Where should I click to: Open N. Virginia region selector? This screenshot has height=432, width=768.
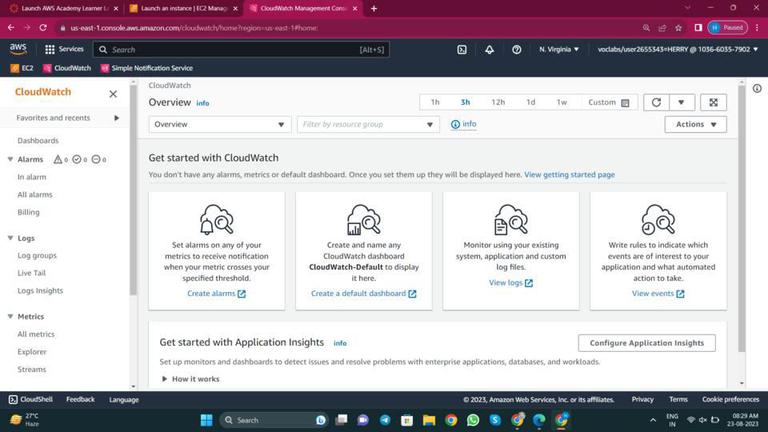tap(559, 49)
